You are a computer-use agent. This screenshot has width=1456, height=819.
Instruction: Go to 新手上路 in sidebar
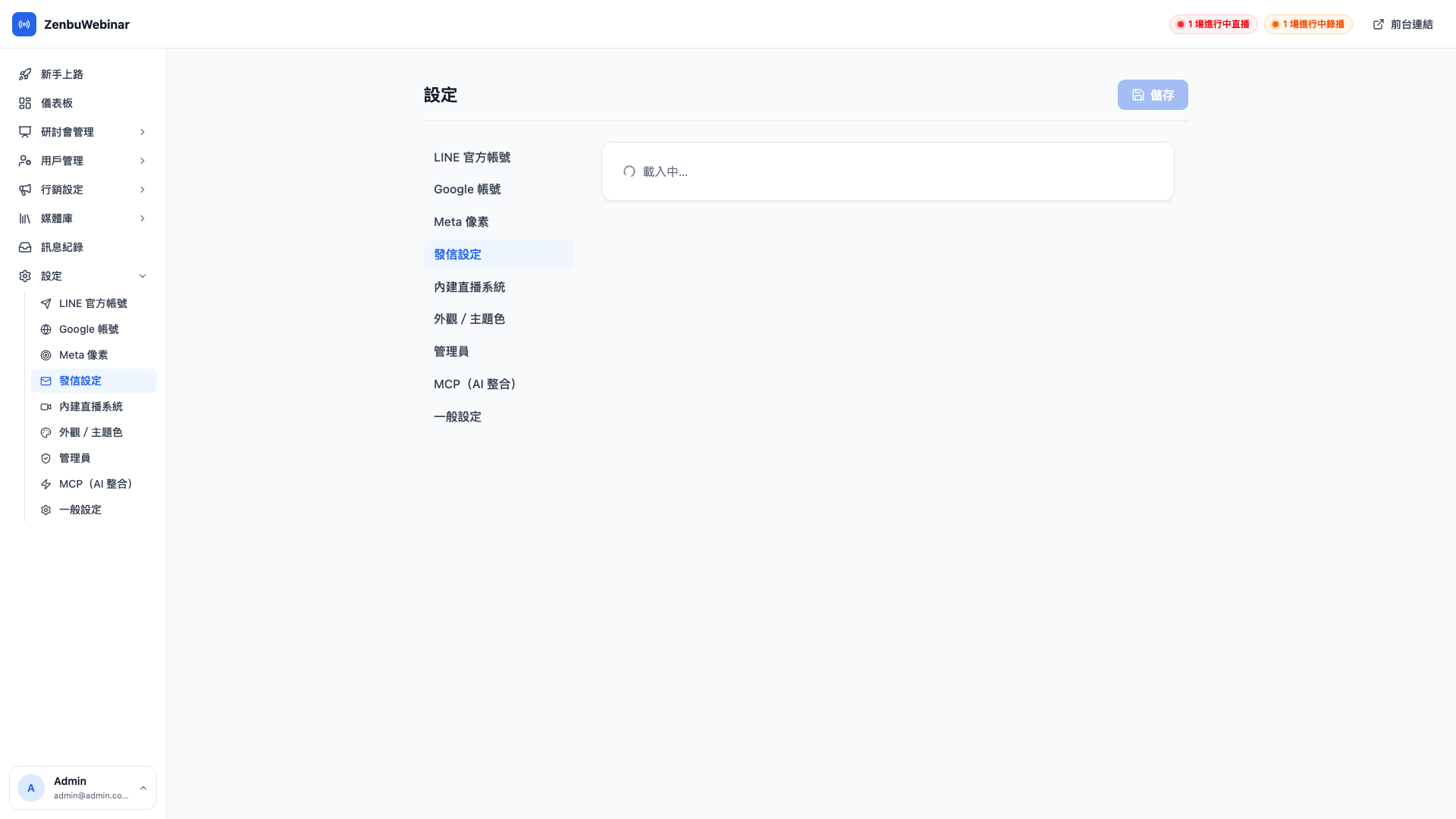point(83,74)
